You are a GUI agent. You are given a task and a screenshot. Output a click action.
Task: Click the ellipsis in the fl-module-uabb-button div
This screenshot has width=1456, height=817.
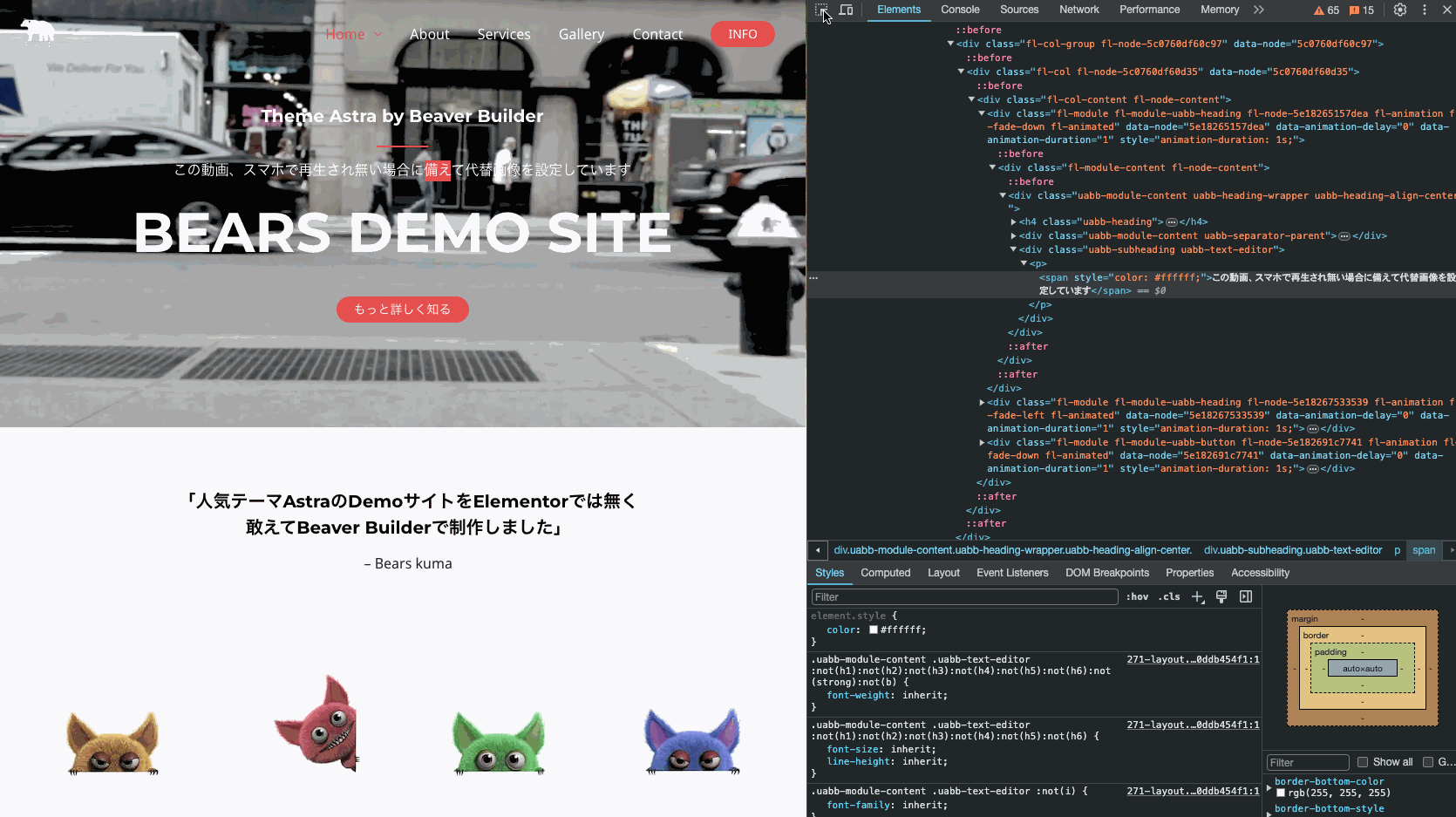pyautogui.click(x=1313, y=469)
